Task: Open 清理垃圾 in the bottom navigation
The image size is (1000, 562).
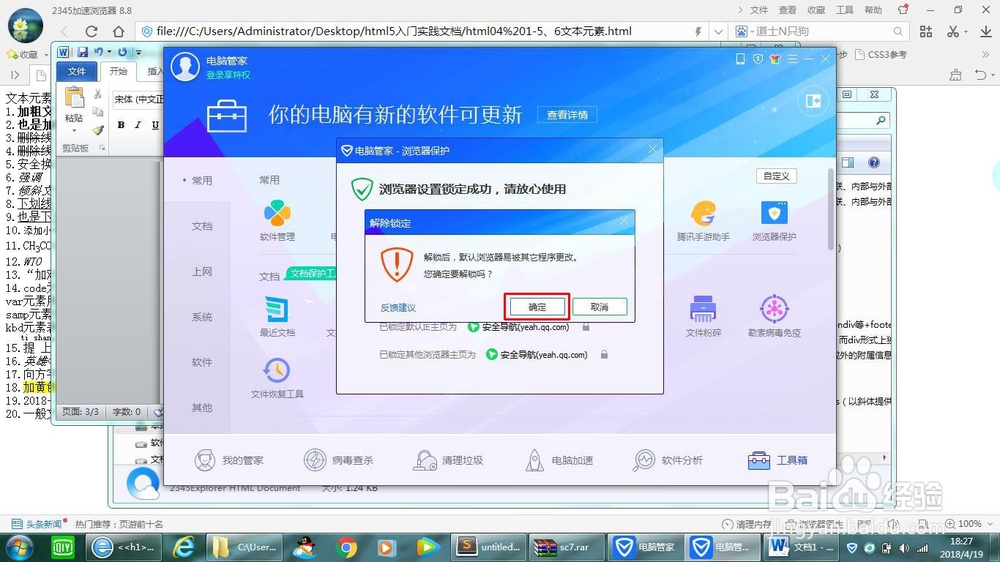Action: [448, 460]
